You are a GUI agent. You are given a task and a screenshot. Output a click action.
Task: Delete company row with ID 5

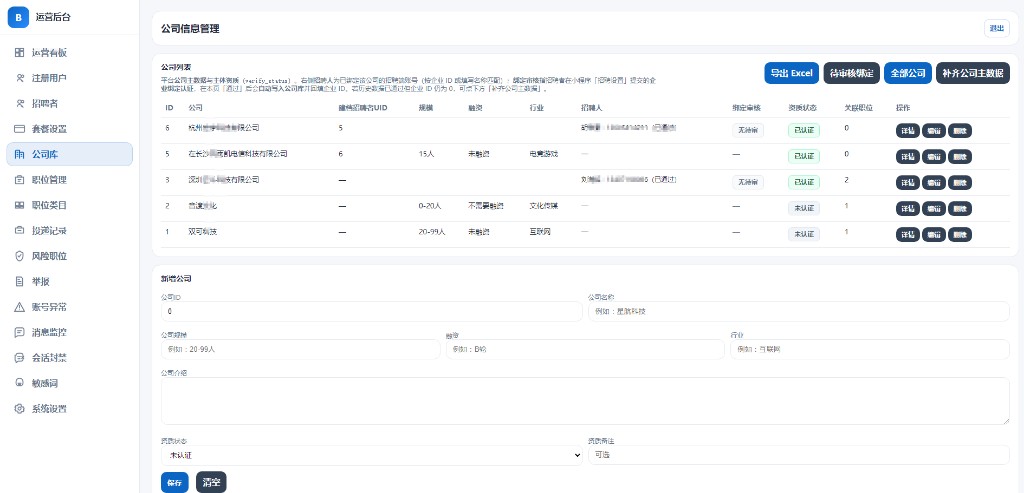[959, 157]
